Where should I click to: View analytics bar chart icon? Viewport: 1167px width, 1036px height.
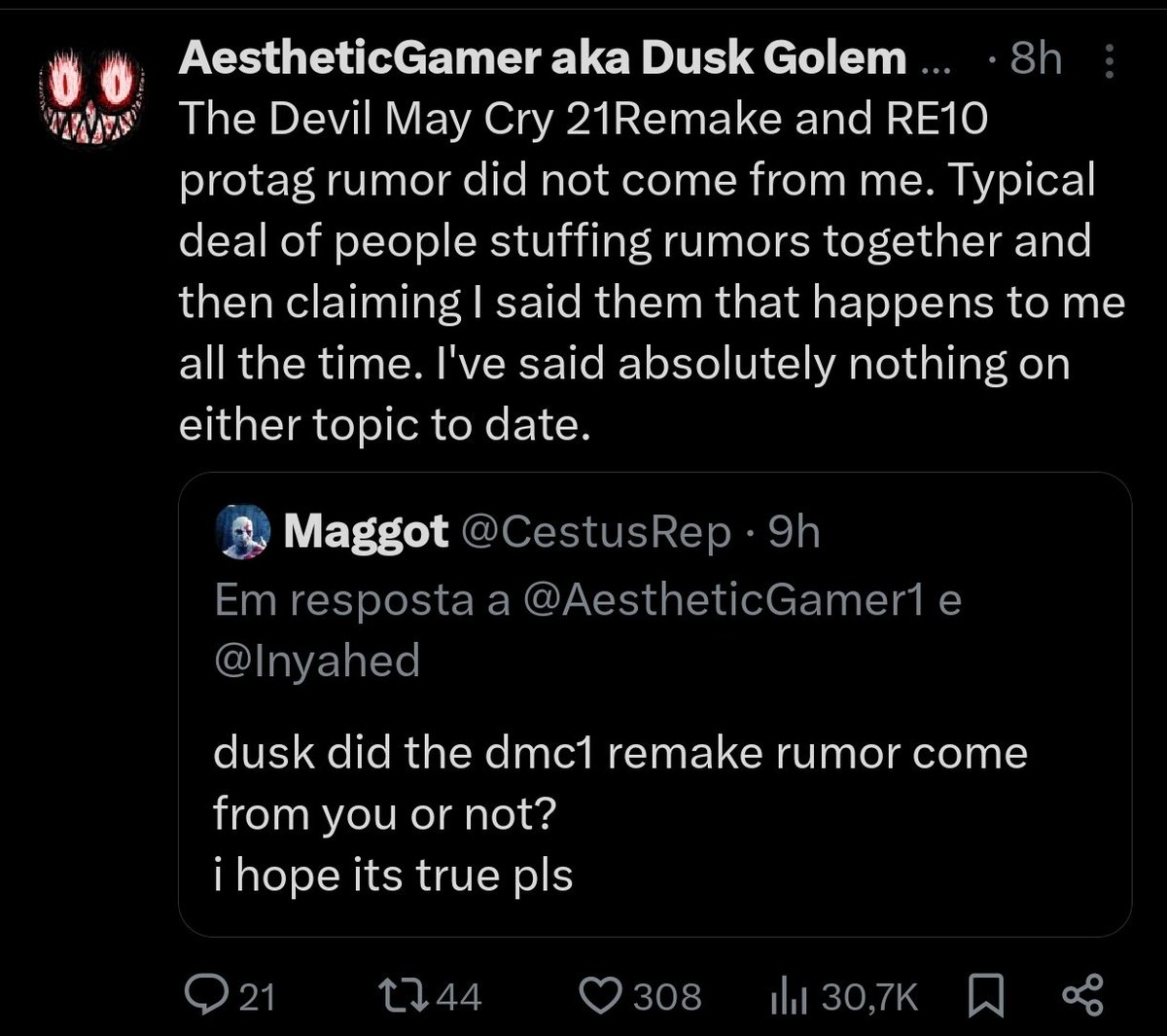[790, 995]
